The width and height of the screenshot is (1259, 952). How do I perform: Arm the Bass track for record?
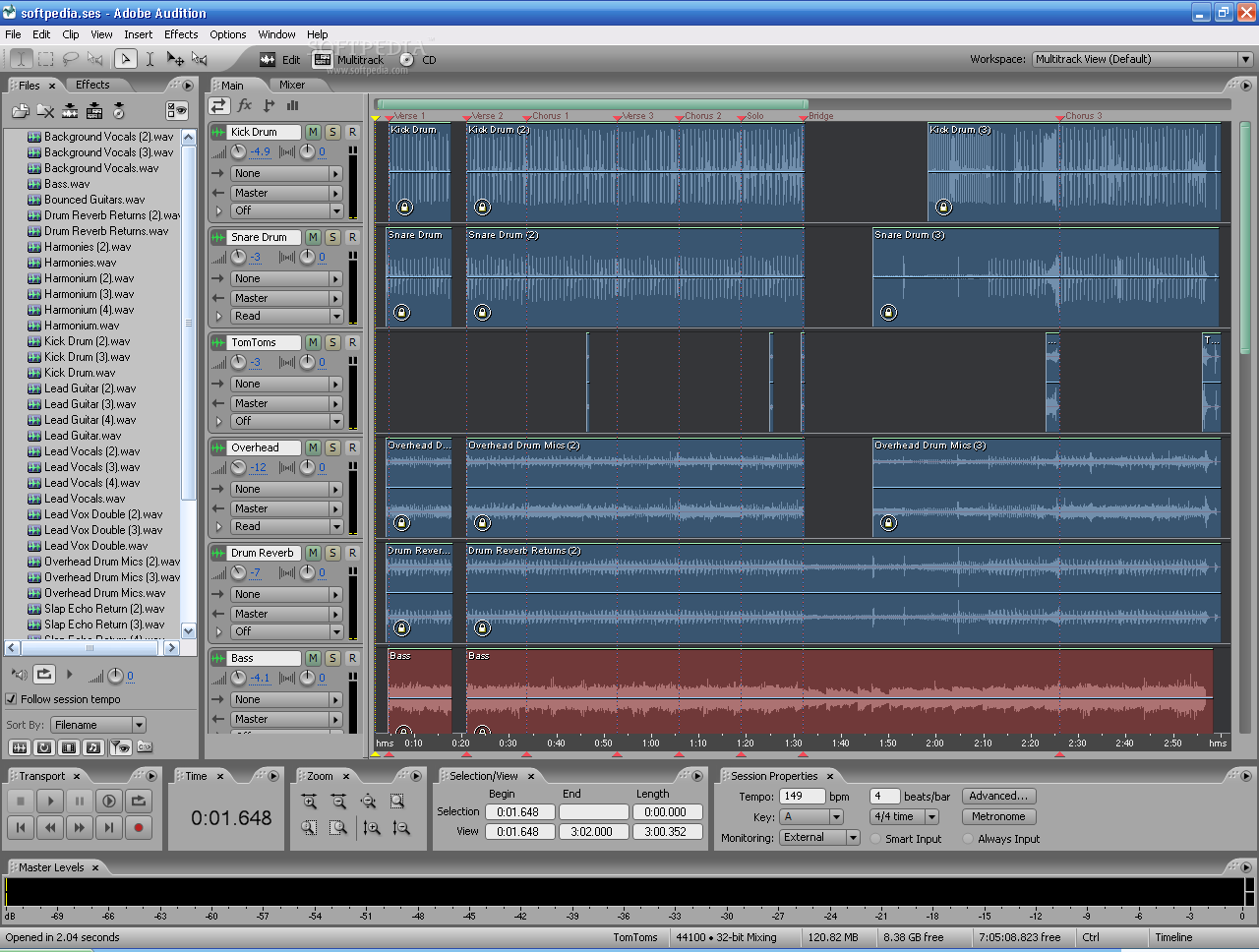click(352, 658)
